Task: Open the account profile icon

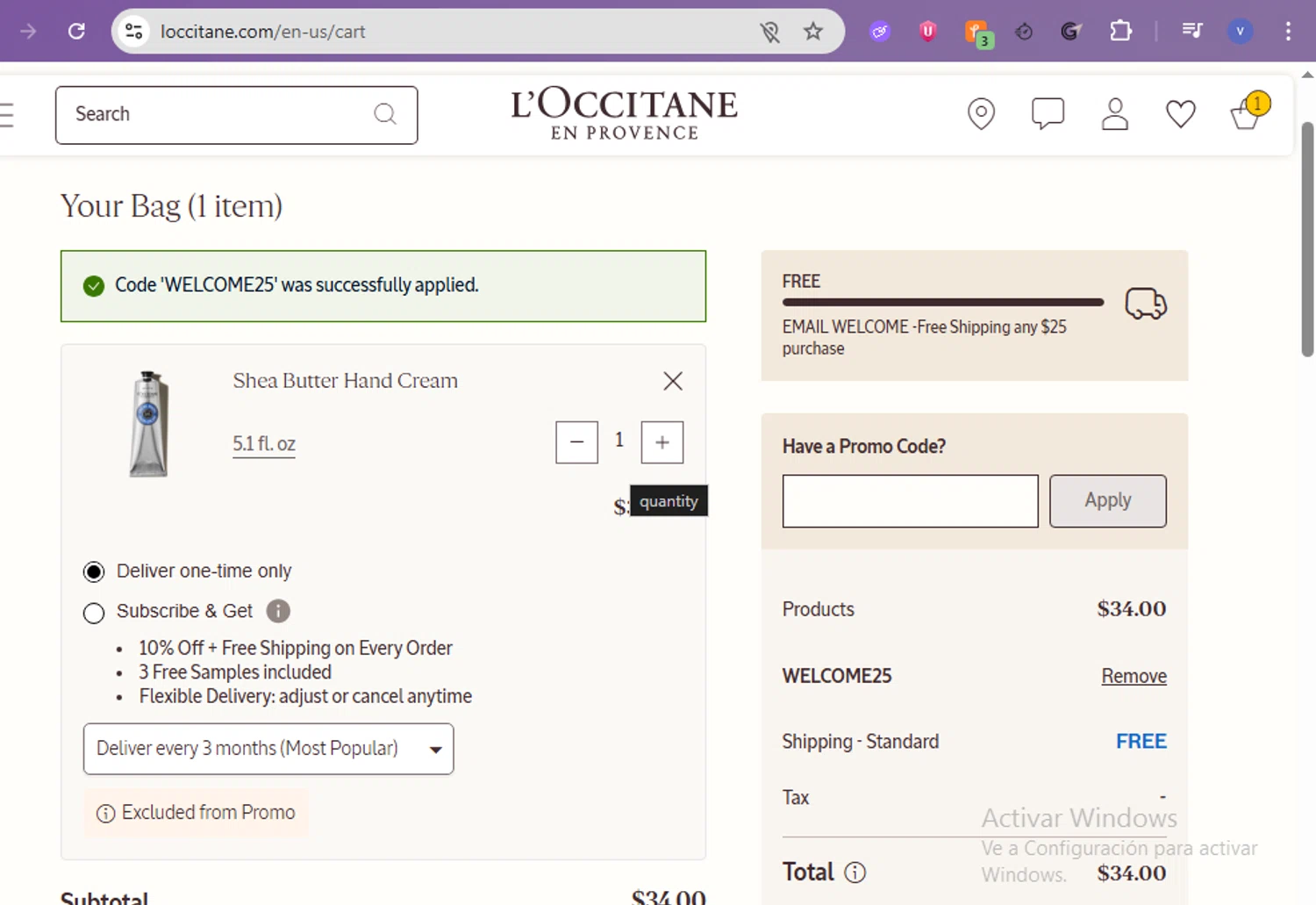Action: [1114, 114]
